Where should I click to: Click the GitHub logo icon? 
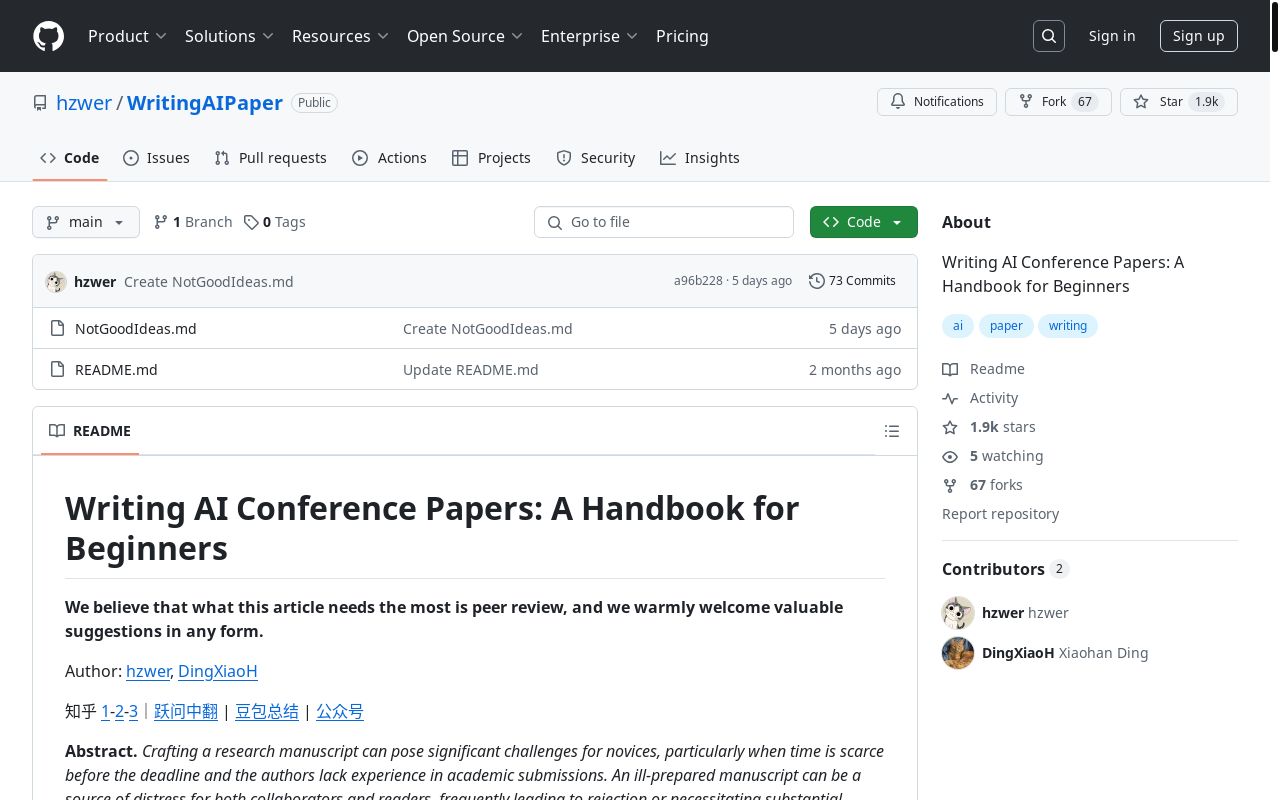(x=48, y=36)
